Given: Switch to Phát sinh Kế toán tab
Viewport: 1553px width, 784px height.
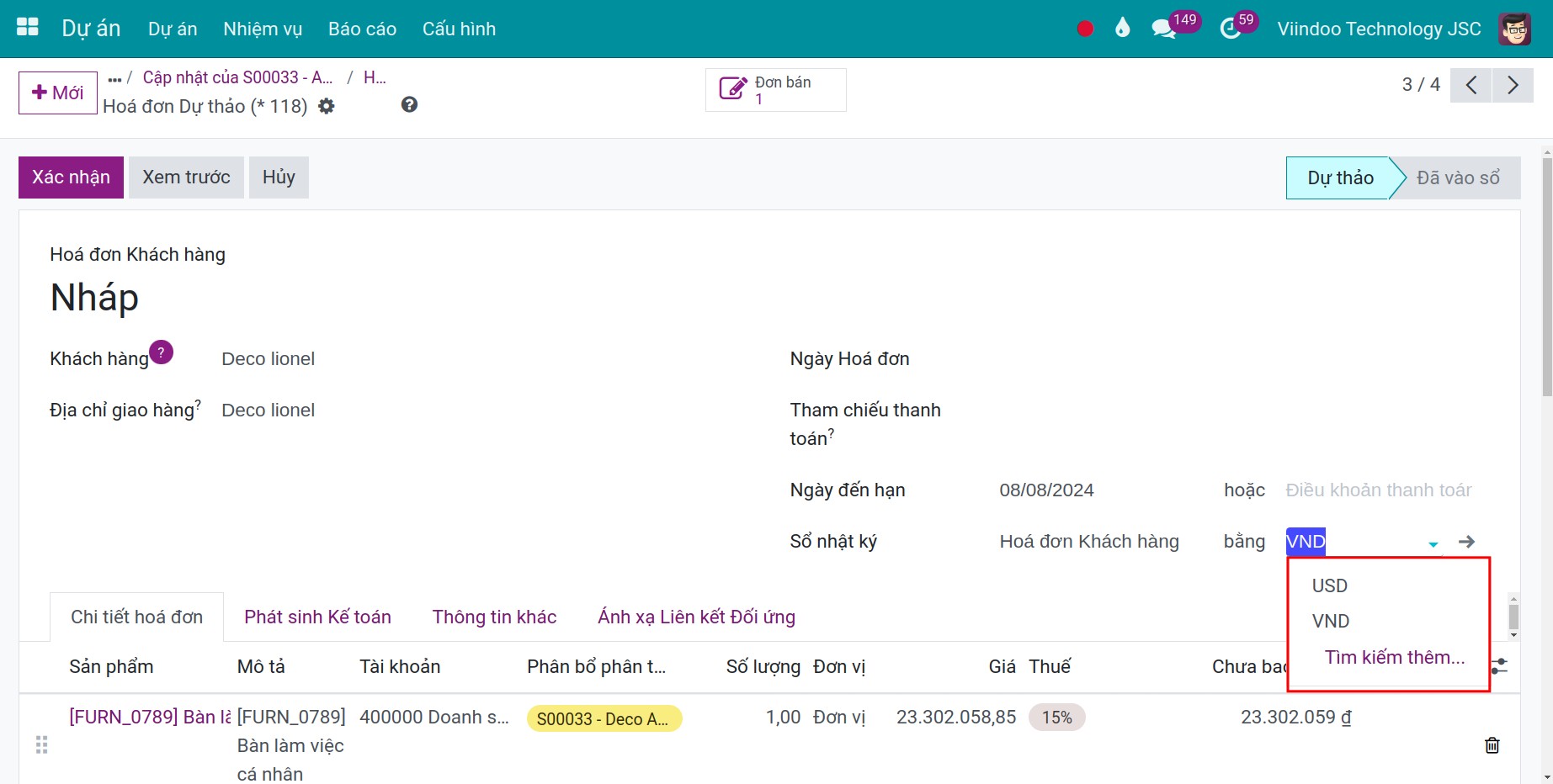Looking at the screenshot, I should coord(317,617).
